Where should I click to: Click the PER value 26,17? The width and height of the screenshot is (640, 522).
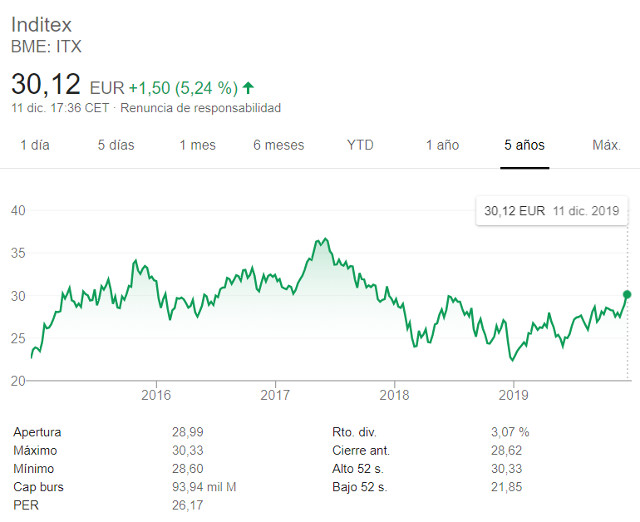(188, 505)
